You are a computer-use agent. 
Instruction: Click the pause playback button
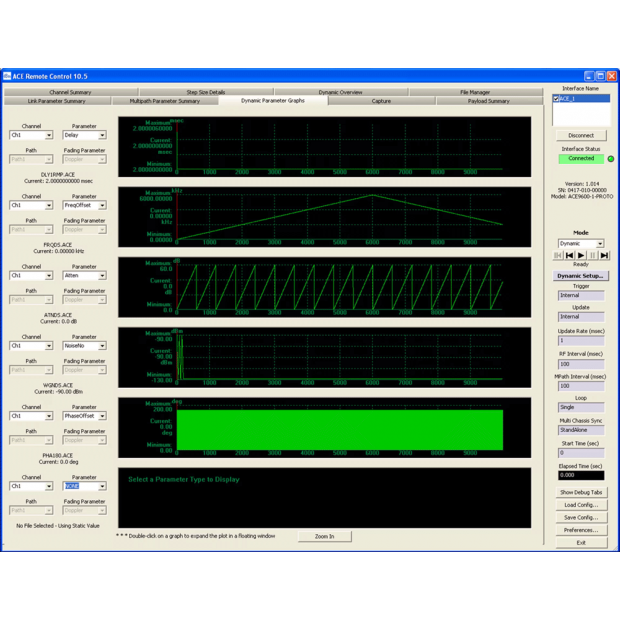click(592, 255)
